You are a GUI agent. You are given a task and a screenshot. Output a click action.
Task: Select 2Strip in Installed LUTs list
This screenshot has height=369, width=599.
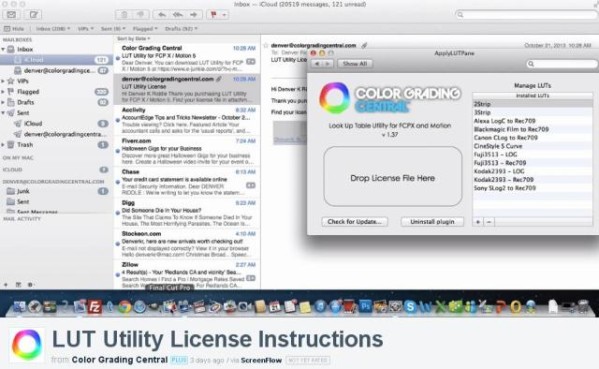coord(533,104)
